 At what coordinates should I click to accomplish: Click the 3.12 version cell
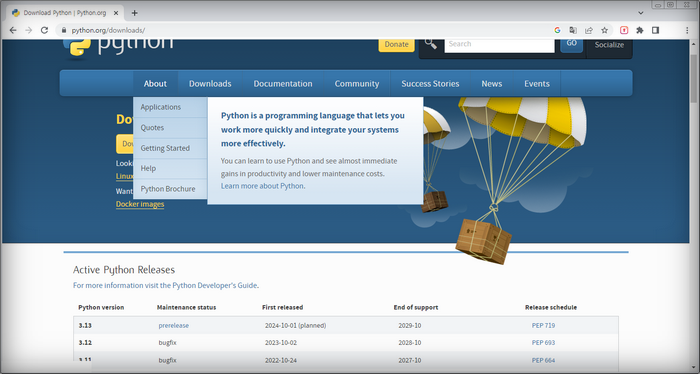[85, 343]
